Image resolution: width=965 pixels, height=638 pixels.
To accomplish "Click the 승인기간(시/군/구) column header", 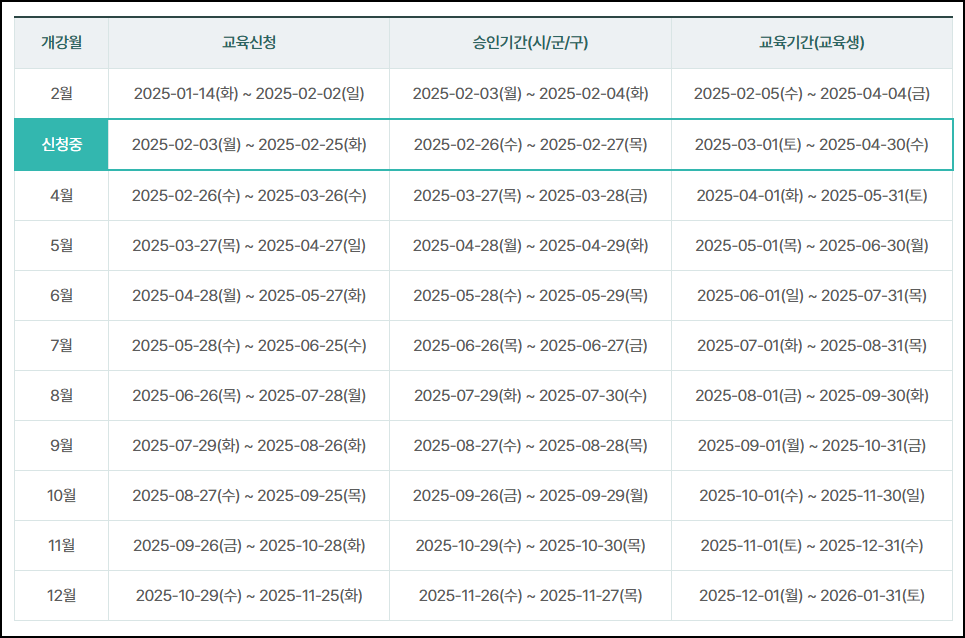I will point(531,42).
